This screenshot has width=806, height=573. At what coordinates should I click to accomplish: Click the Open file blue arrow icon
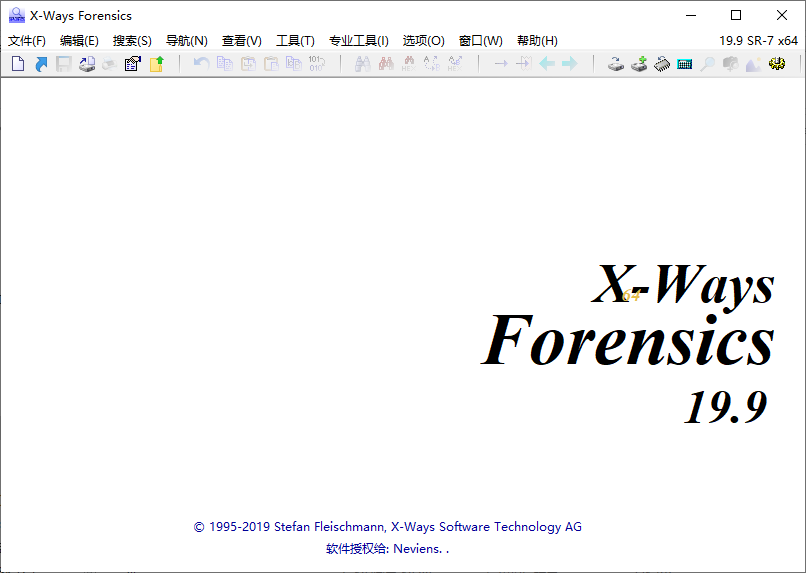pos(41,64)
